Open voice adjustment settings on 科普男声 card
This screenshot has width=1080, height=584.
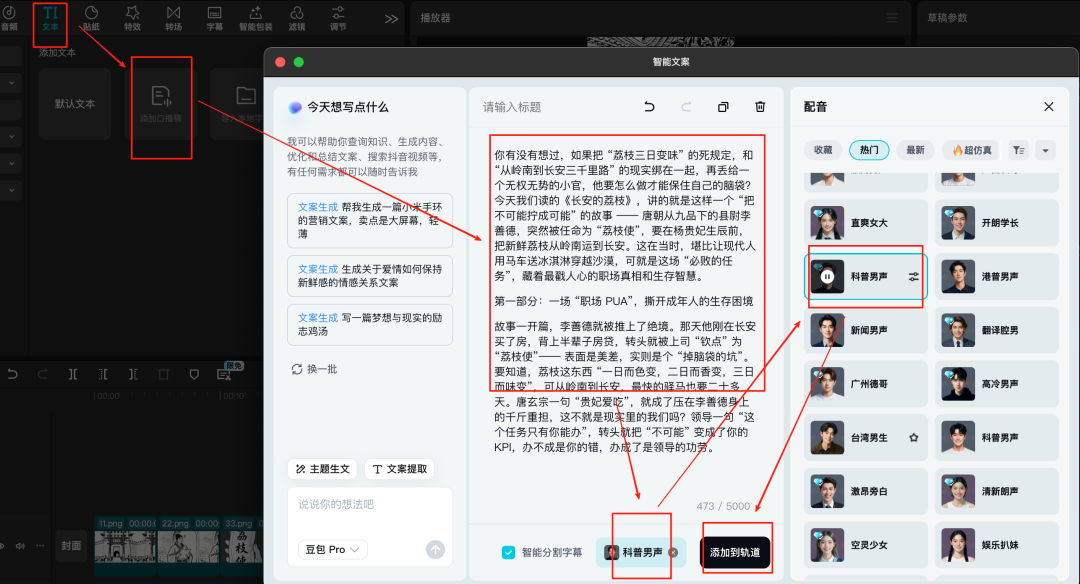[x=913, y=276]
